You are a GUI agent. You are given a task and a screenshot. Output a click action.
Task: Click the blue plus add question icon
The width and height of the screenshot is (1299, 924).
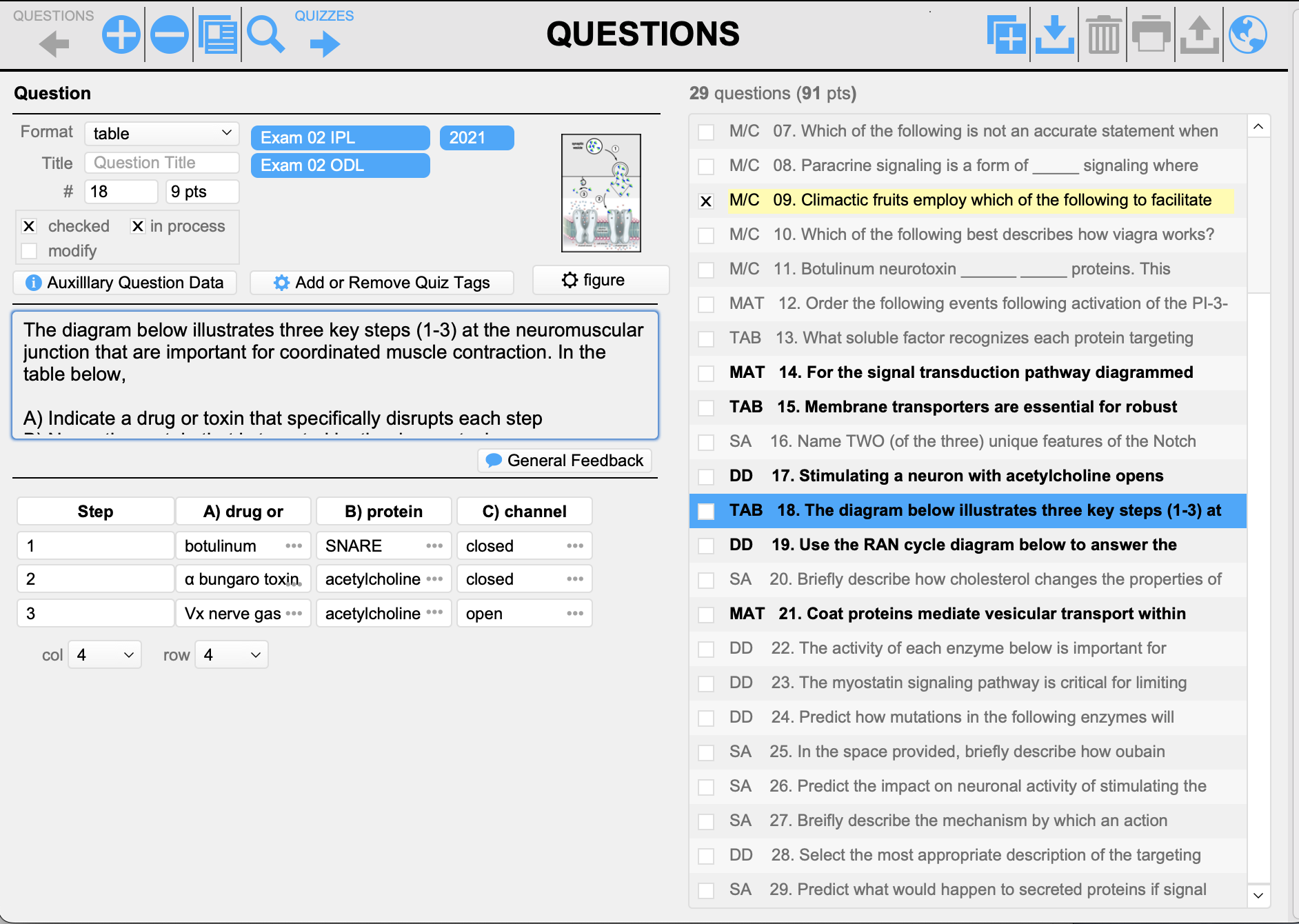[121, 34]
